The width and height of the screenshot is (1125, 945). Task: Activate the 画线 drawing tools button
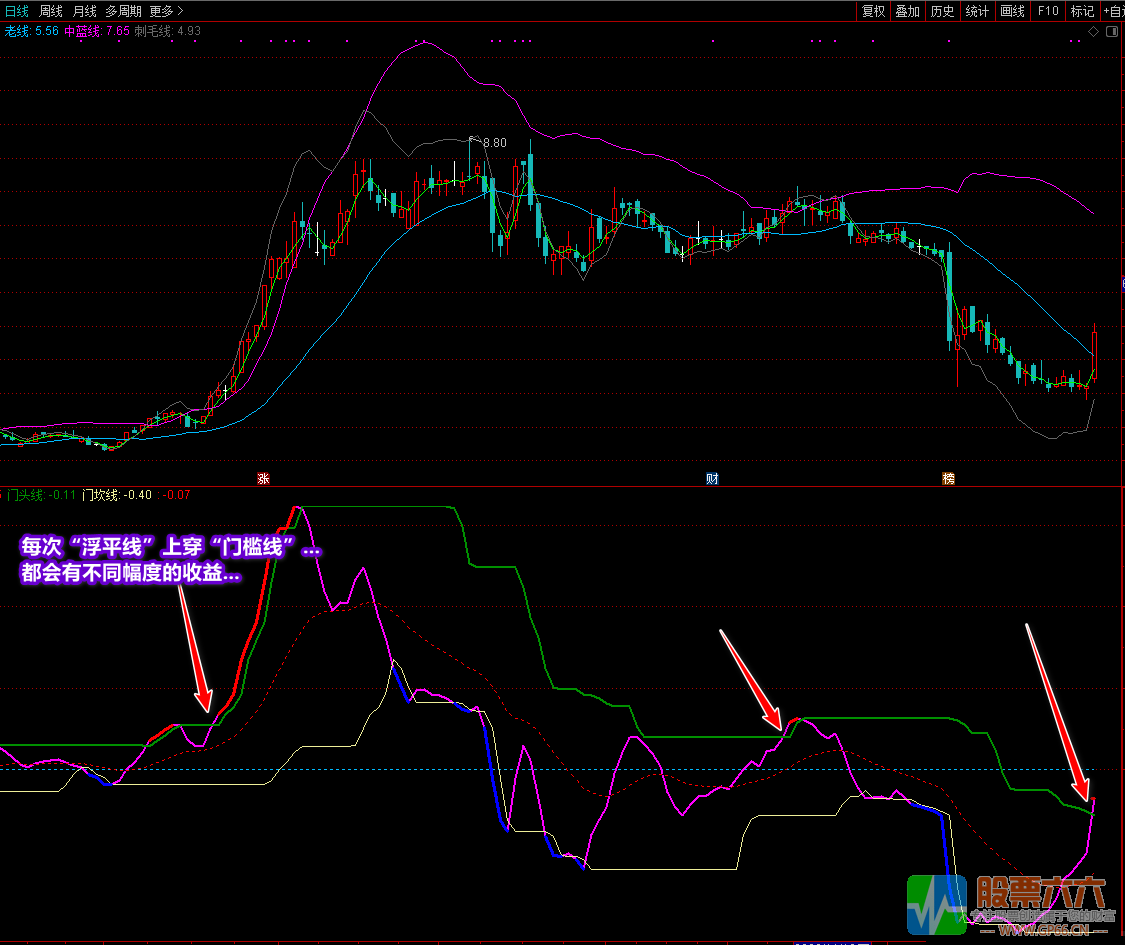point(1012,11)
